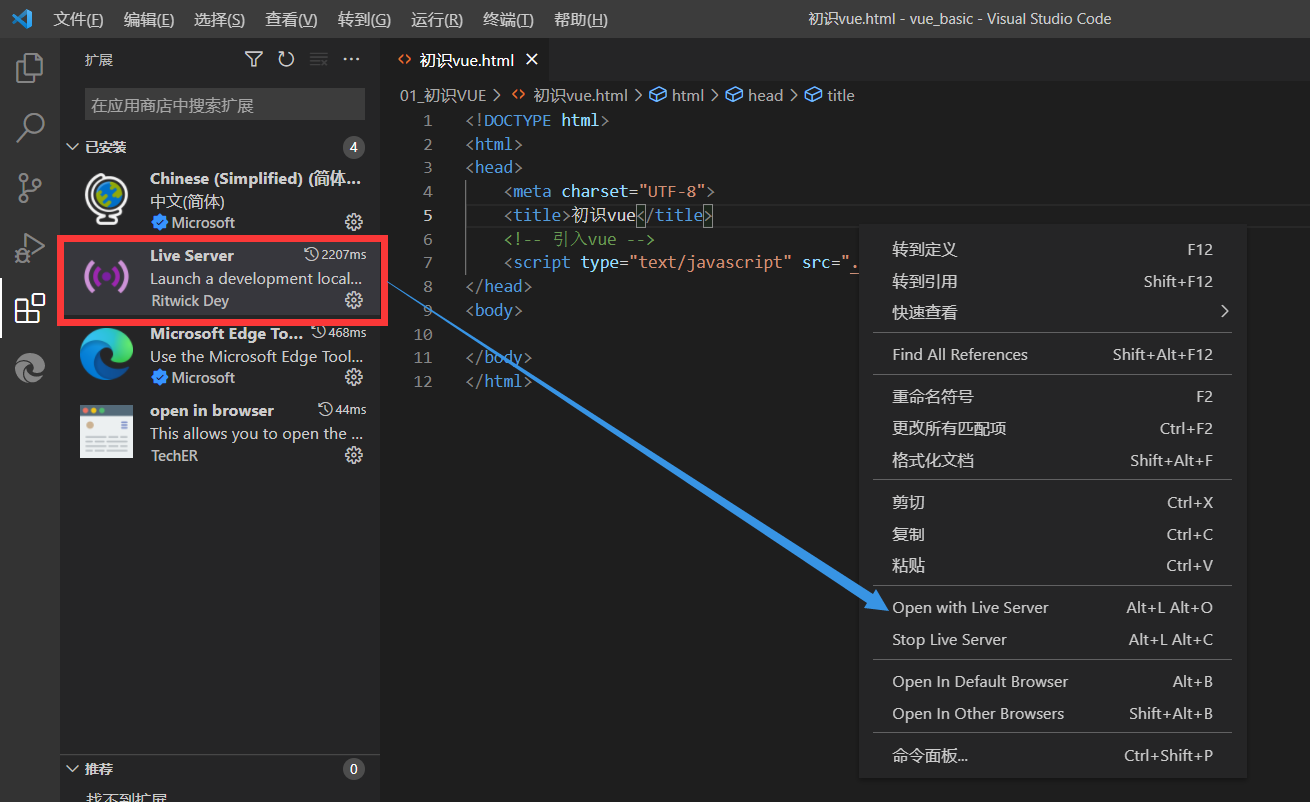The image size is (1310, 802).
Task: Choose 格式化文档 in context menu
Action: point(1052,460)
